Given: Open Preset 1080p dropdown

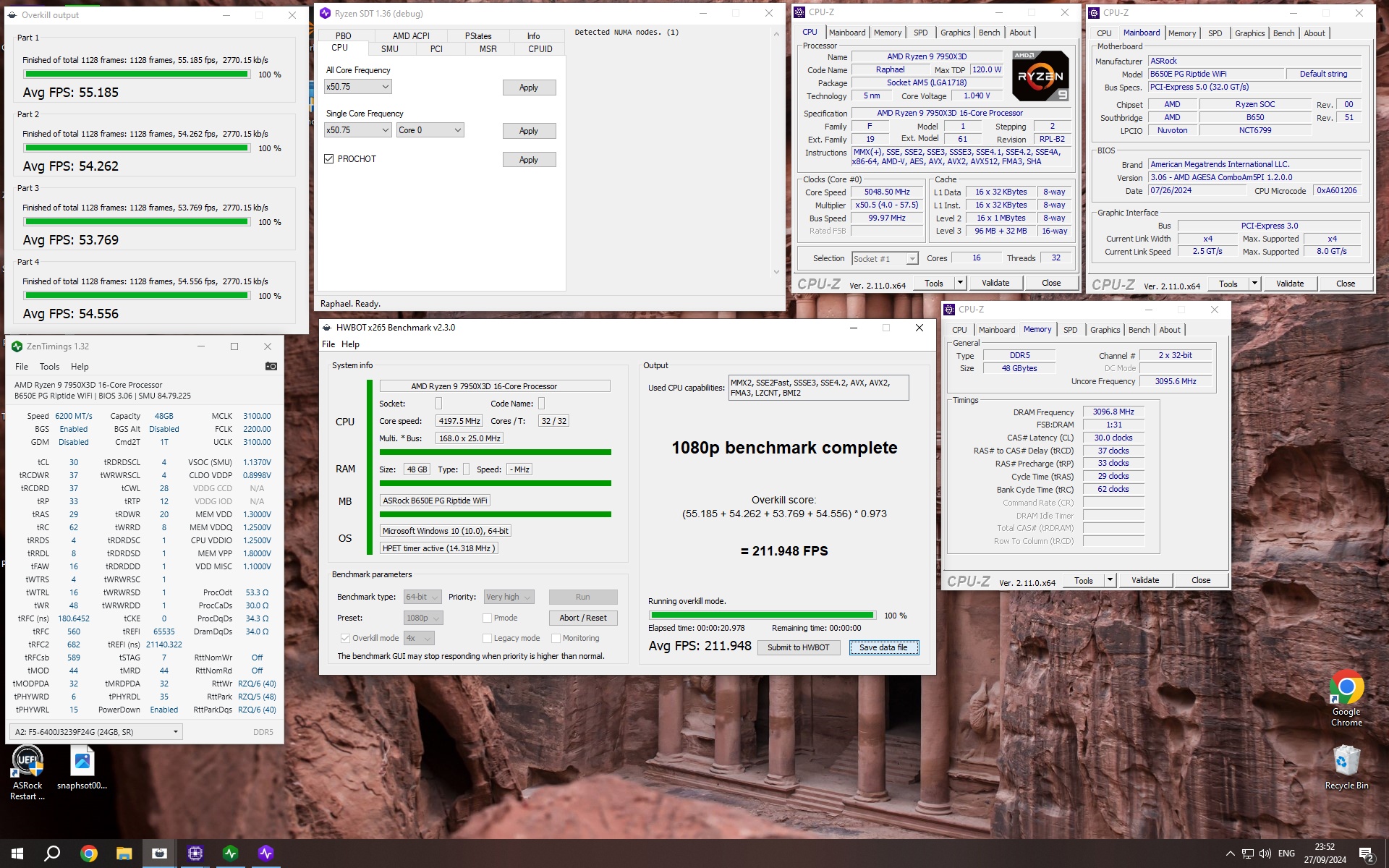Looking at the screenshot, I should (x=423, y=618).
